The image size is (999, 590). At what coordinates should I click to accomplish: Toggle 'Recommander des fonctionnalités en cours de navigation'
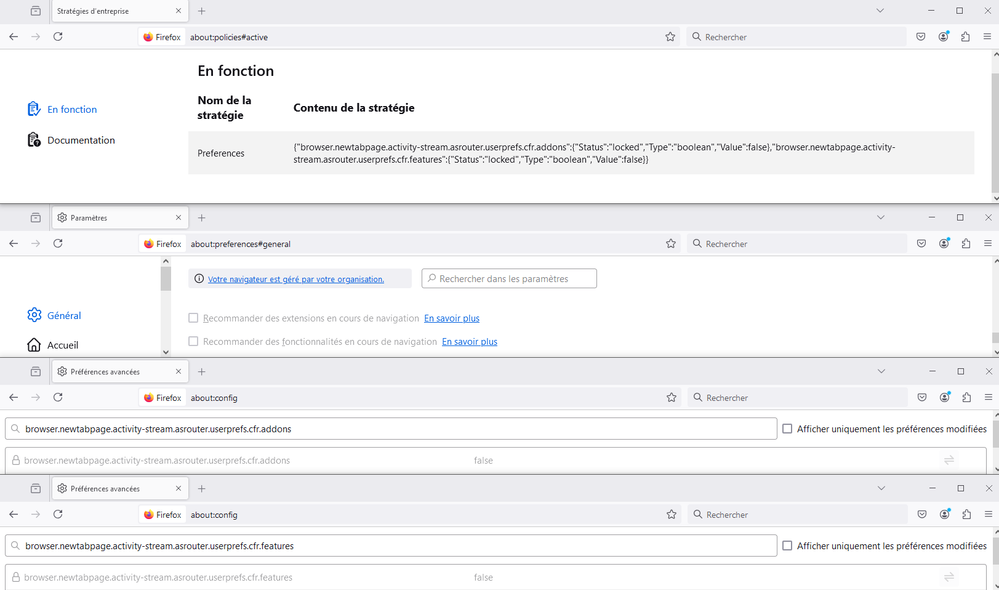[x=194, y=342]
